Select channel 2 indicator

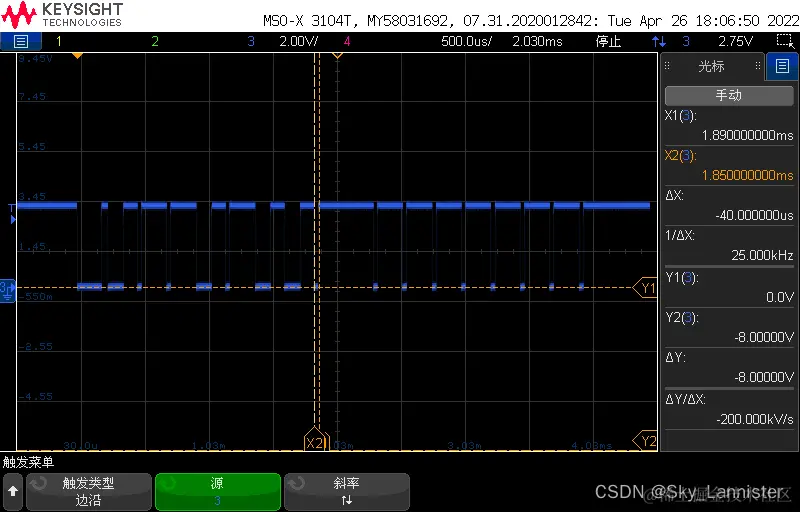coord(155,41)
